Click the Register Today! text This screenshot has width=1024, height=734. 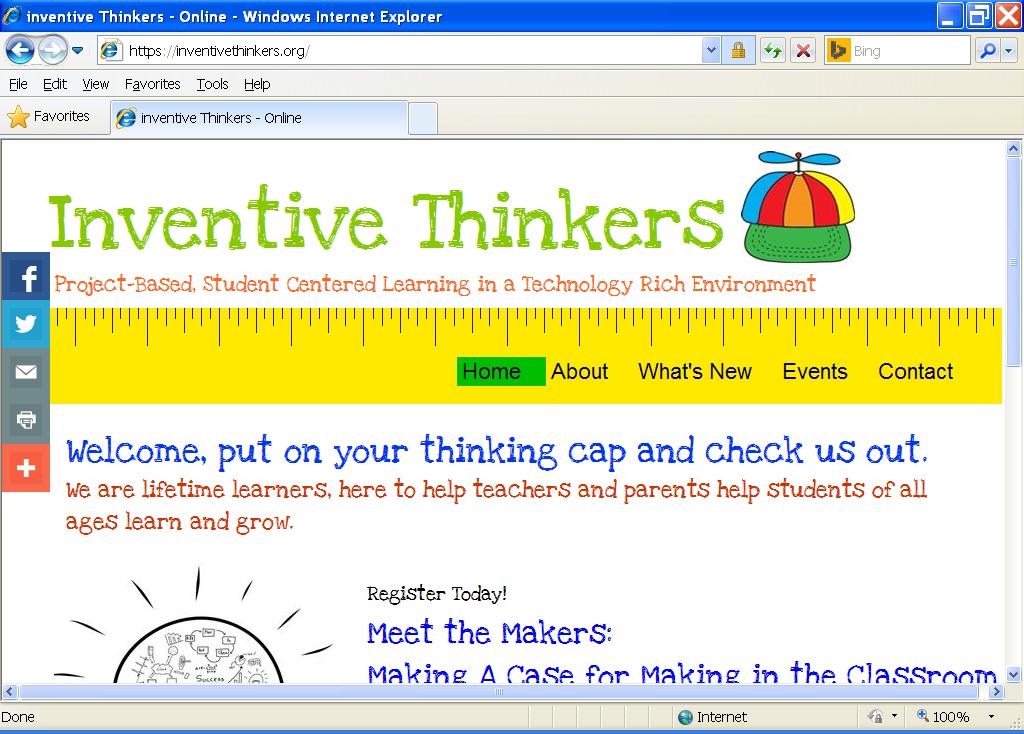click(x=437, y=594)
